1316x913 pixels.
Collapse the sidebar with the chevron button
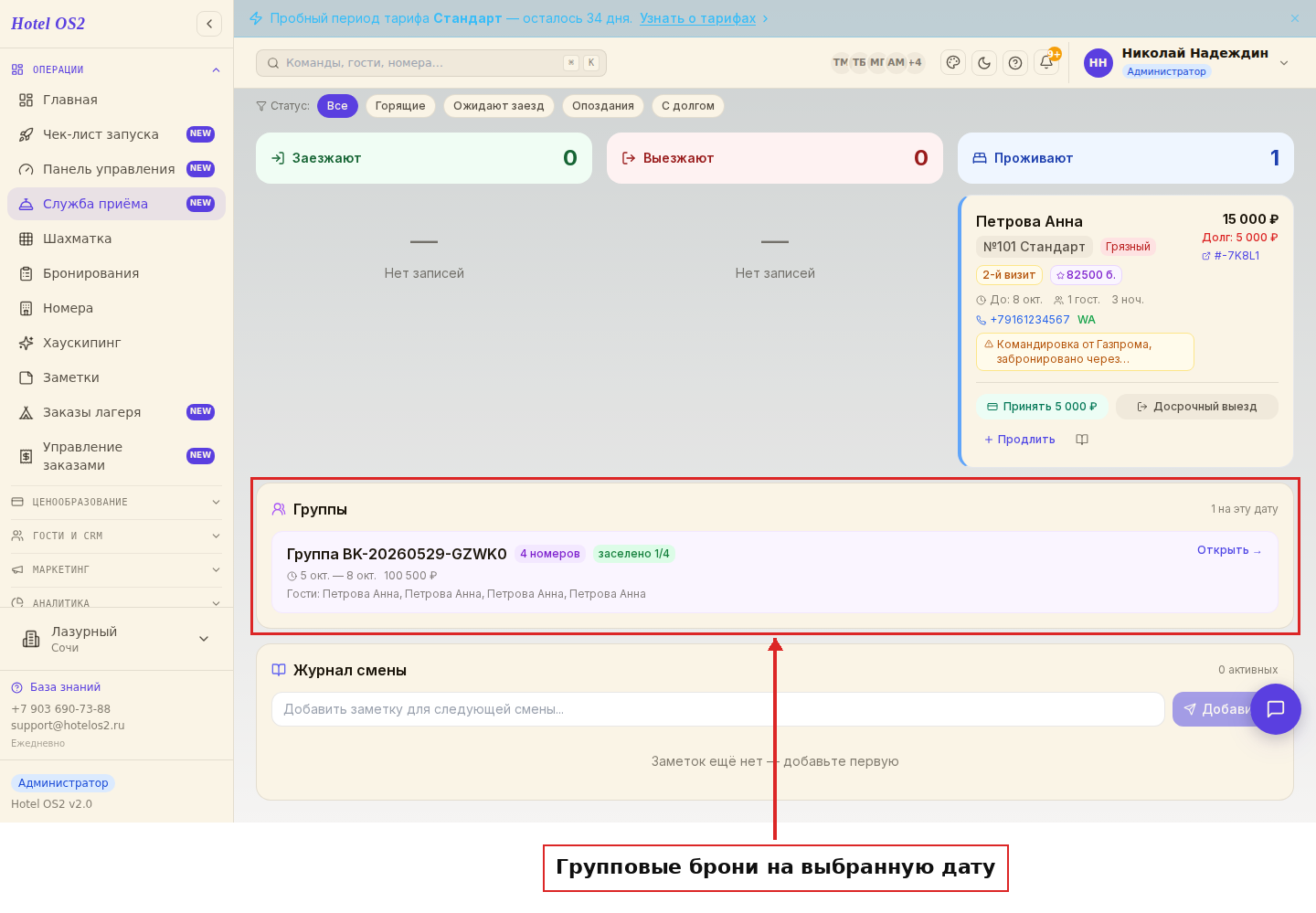209,24
